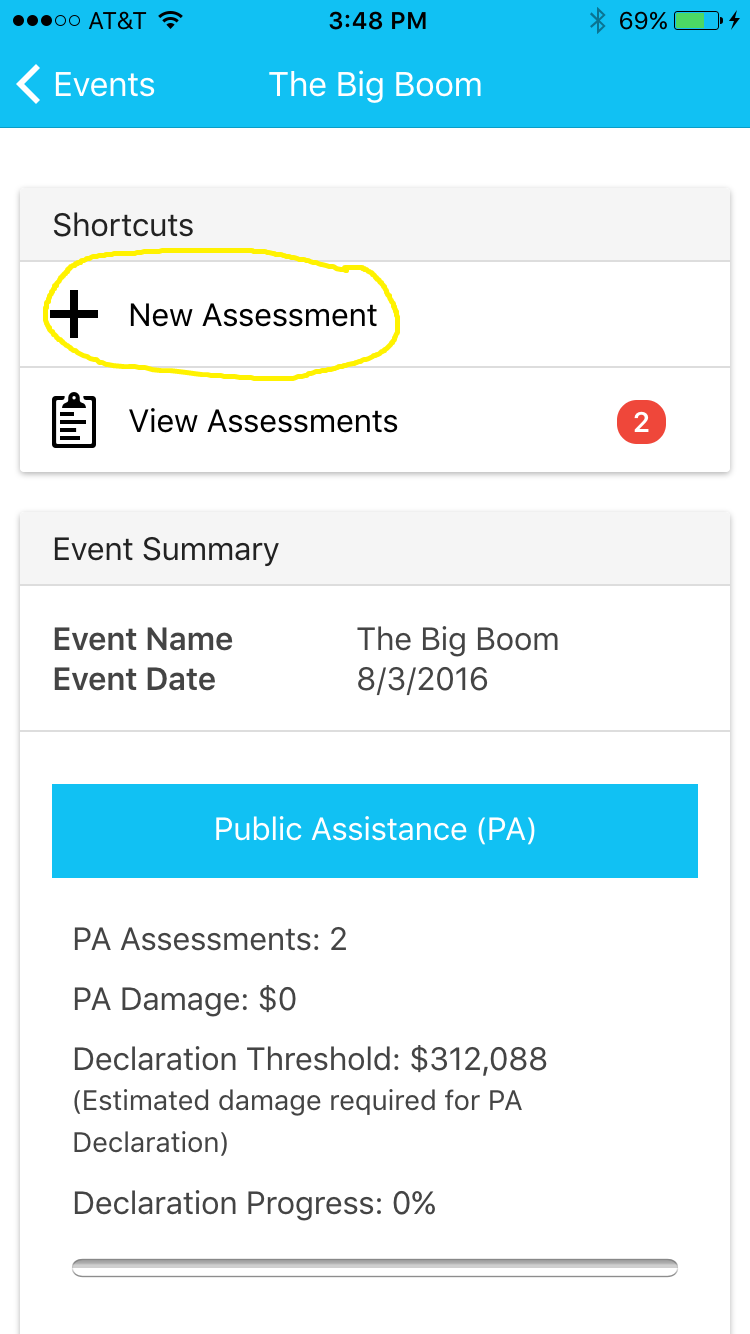Tap the back chevron arrow icon
This screenshot has width=750, height=1334.
(x=30, y=85)
